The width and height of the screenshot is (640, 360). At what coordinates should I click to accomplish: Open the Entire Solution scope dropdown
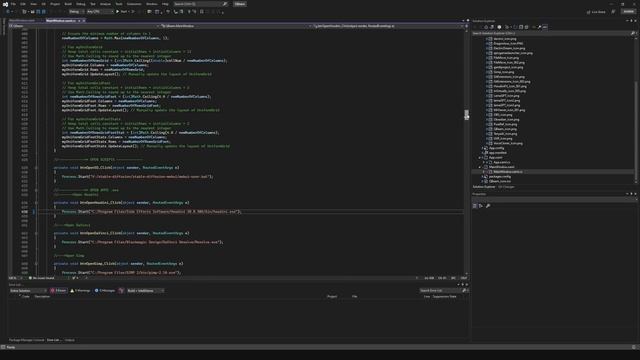coord(28,291)
